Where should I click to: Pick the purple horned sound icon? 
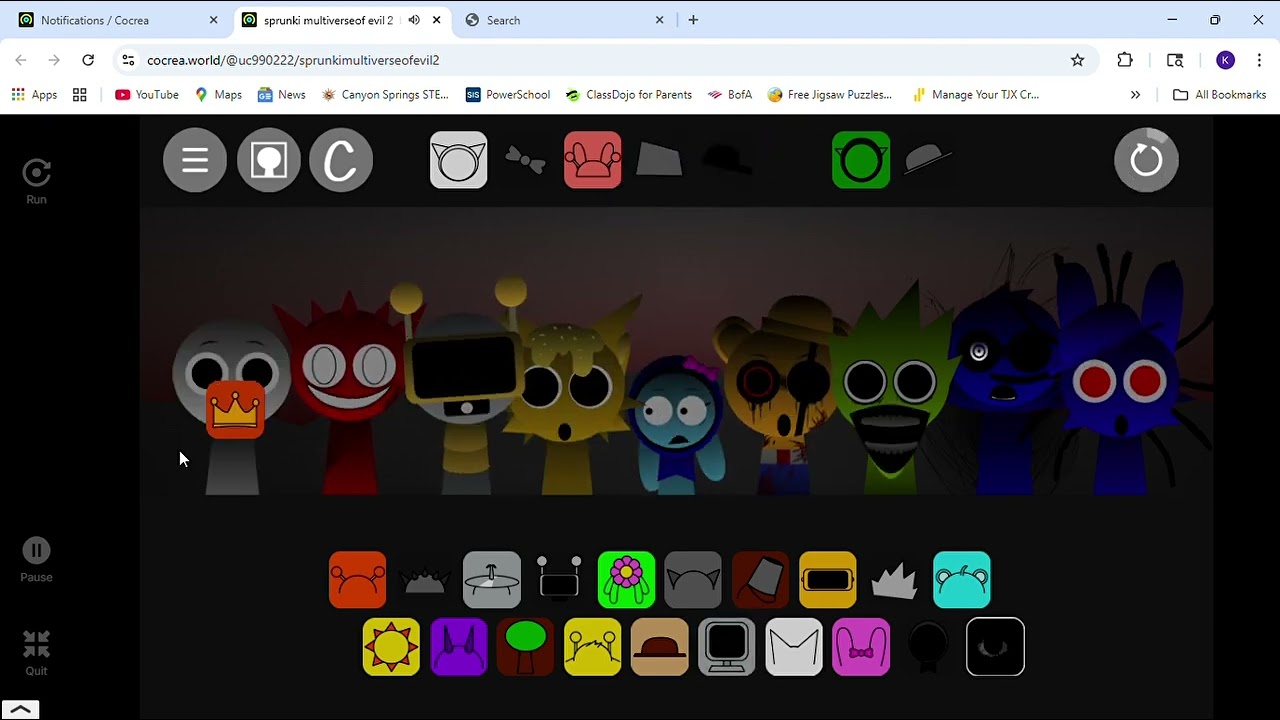tap(458, 647)
